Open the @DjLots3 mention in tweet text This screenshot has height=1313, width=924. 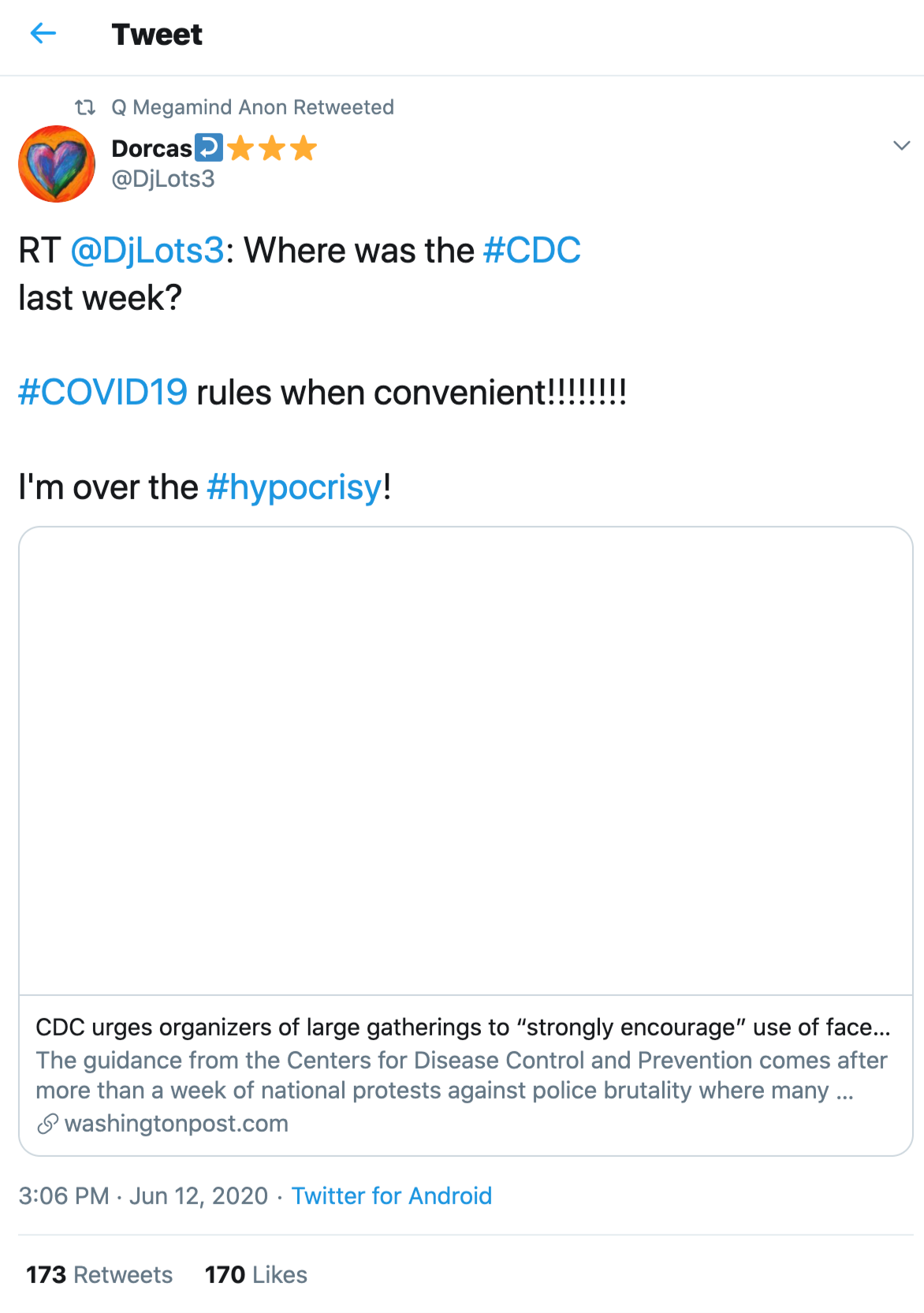(x=147, y=251)
